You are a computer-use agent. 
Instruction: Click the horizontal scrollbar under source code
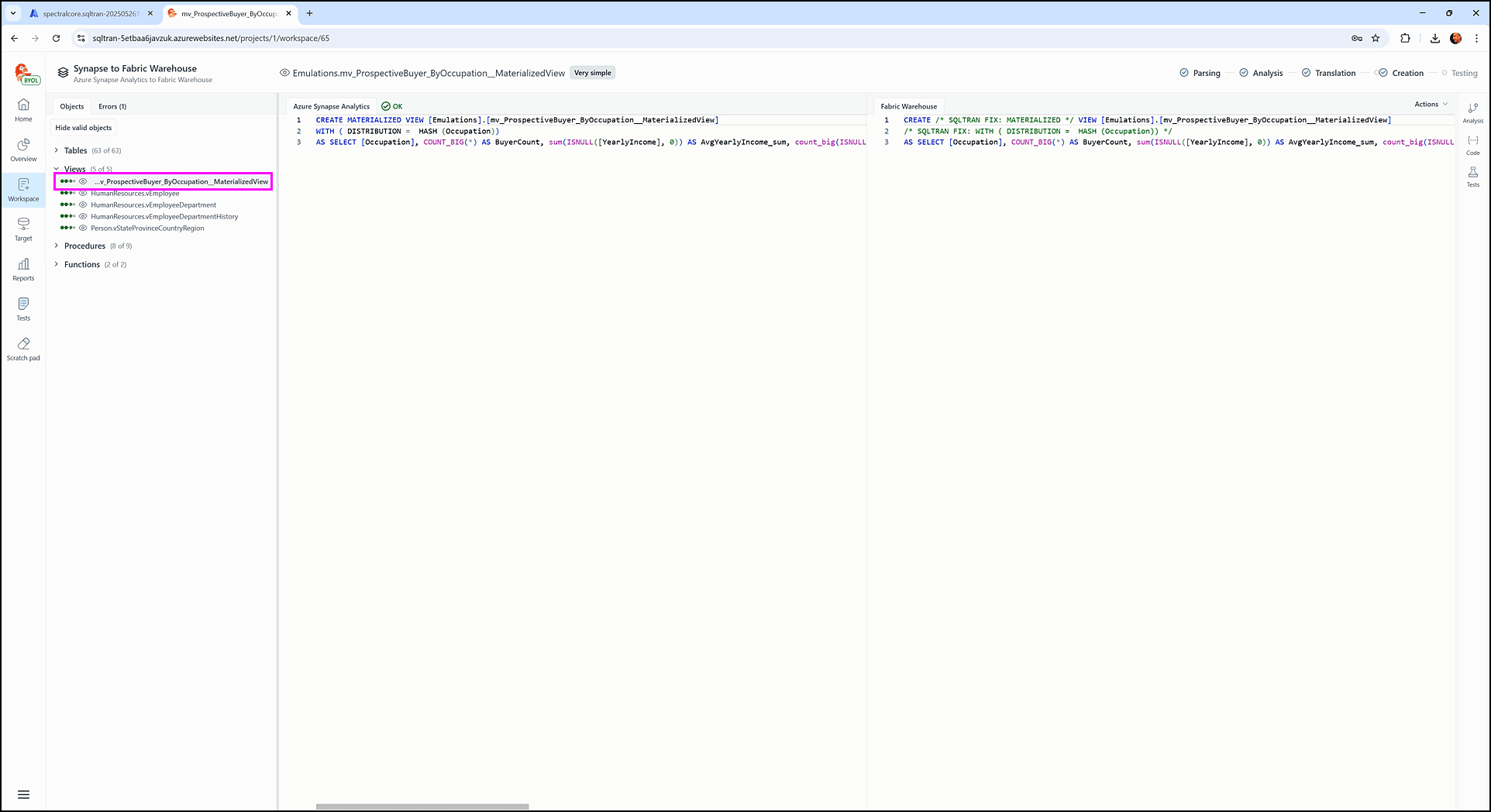[422, 807]
